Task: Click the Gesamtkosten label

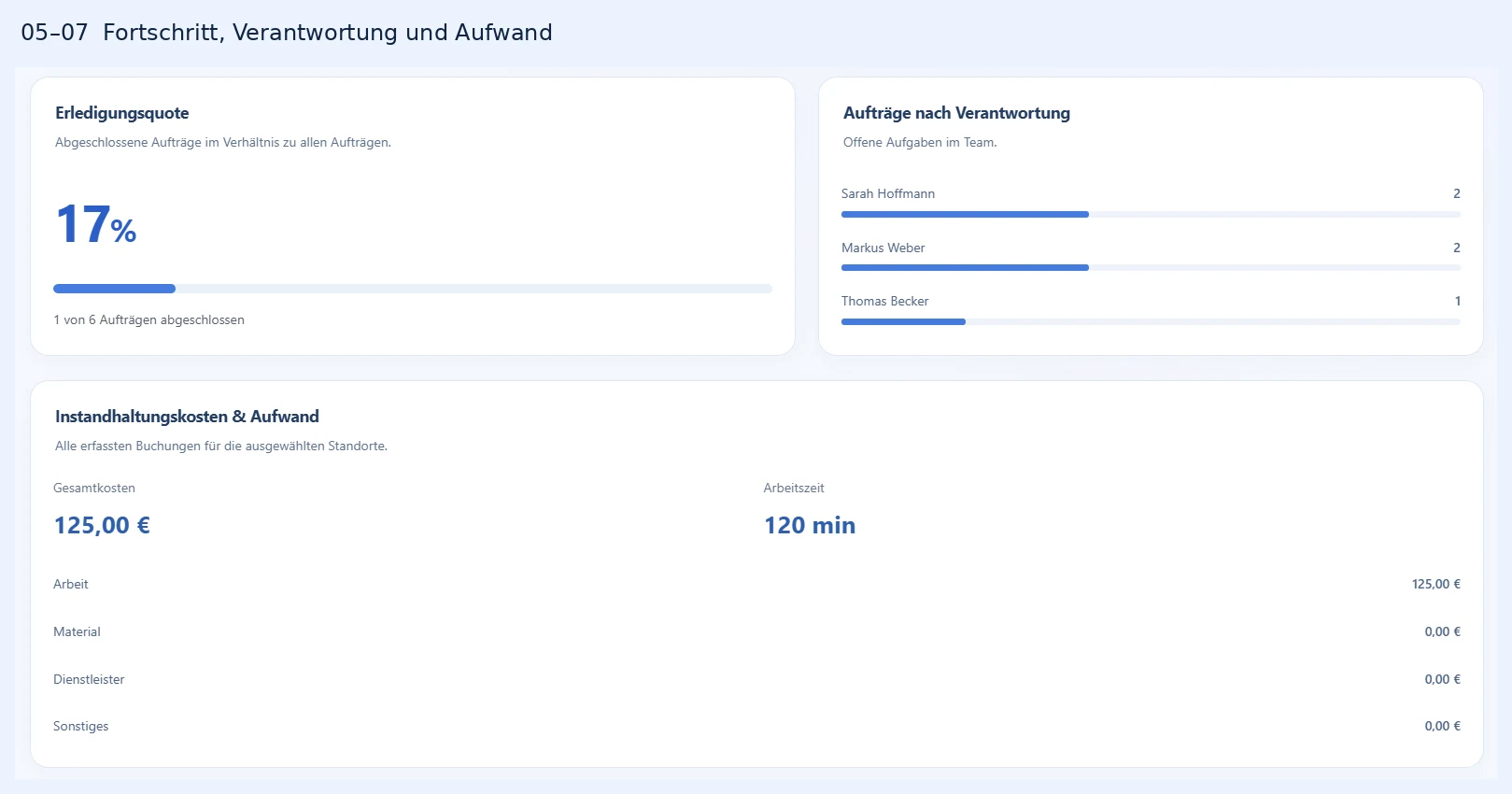Action: tap(94, 488)
